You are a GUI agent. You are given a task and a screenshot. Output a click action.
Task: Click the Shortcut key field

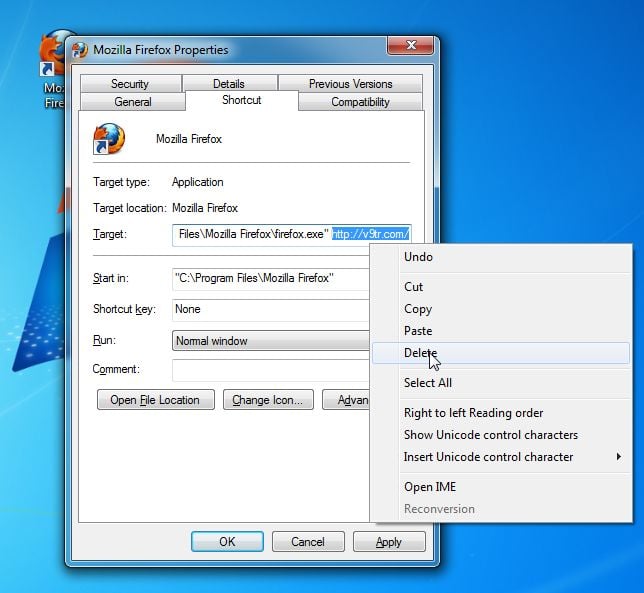pyautogui.click(x=271, y=310)
